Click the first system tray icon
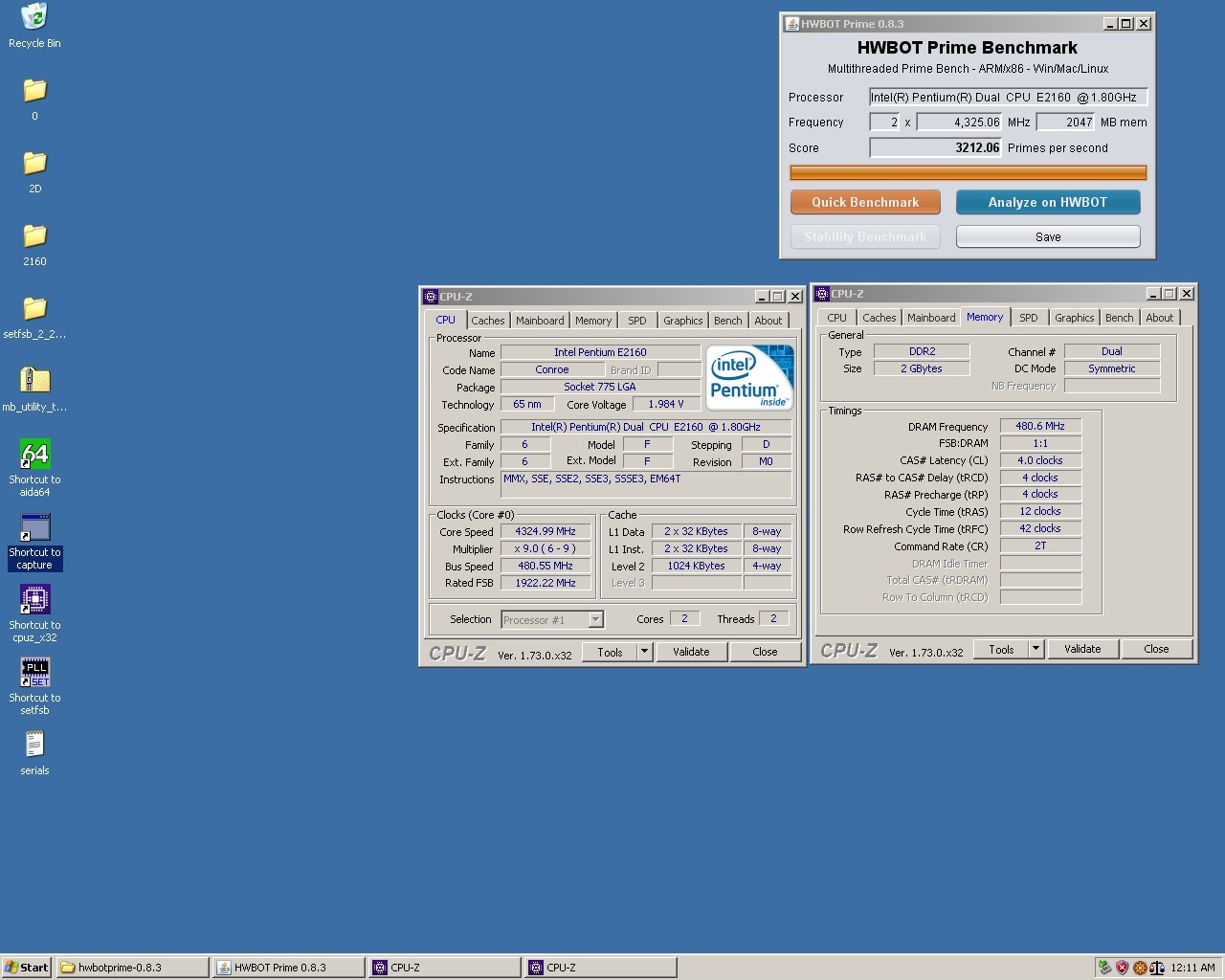This screenshot has width=1225, height=980. (1104, 968)
